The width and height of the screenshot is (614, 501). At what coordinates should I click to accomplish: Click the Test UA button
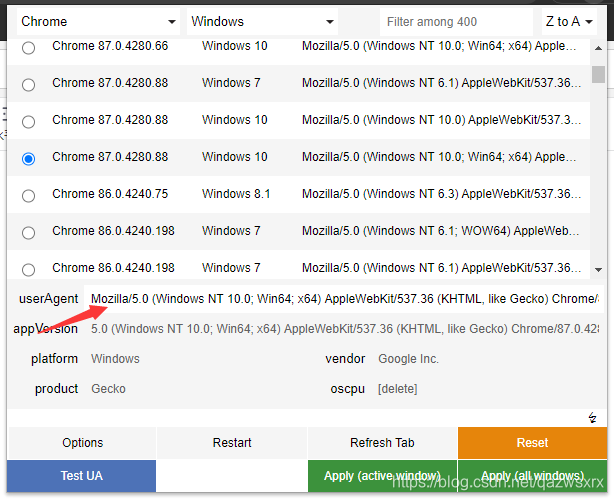pos(81,476)
